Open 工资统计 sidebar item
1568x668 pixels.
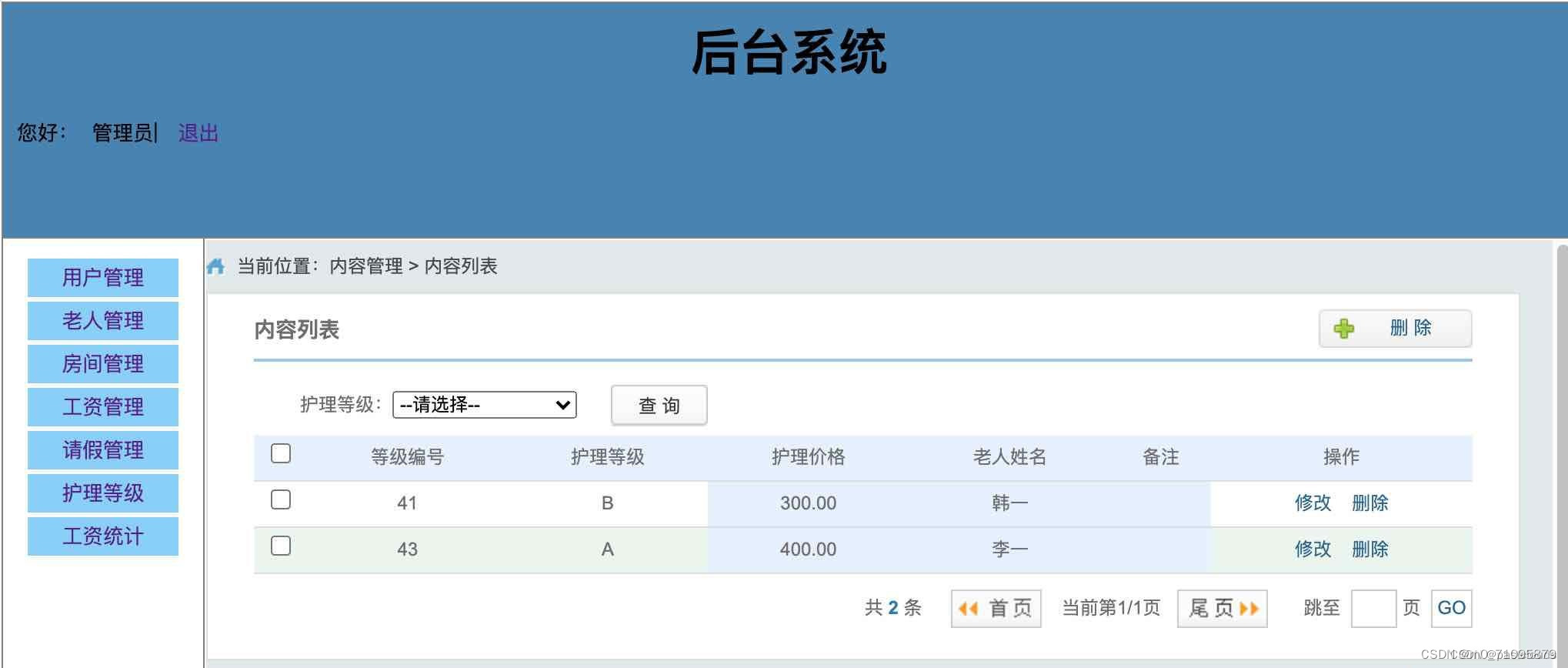tap(103, 536)
